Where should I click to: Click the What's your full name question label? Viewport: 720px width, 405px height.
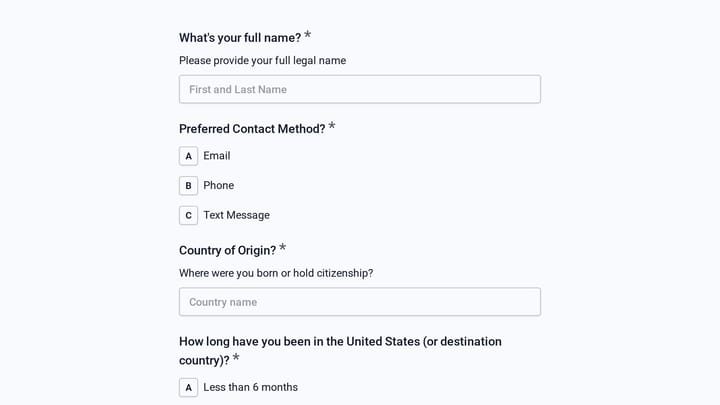[240, 38]
